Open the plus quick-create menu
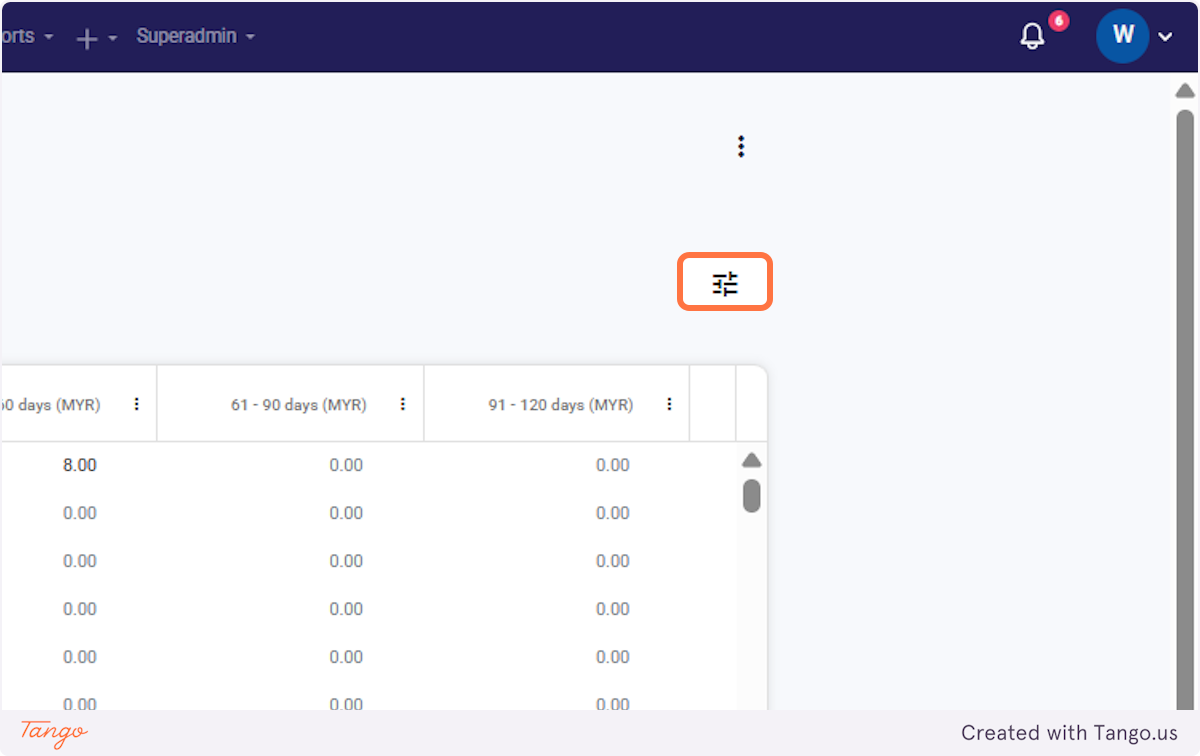The height and width of the screenshot is (756, 1200). point(97,38)
